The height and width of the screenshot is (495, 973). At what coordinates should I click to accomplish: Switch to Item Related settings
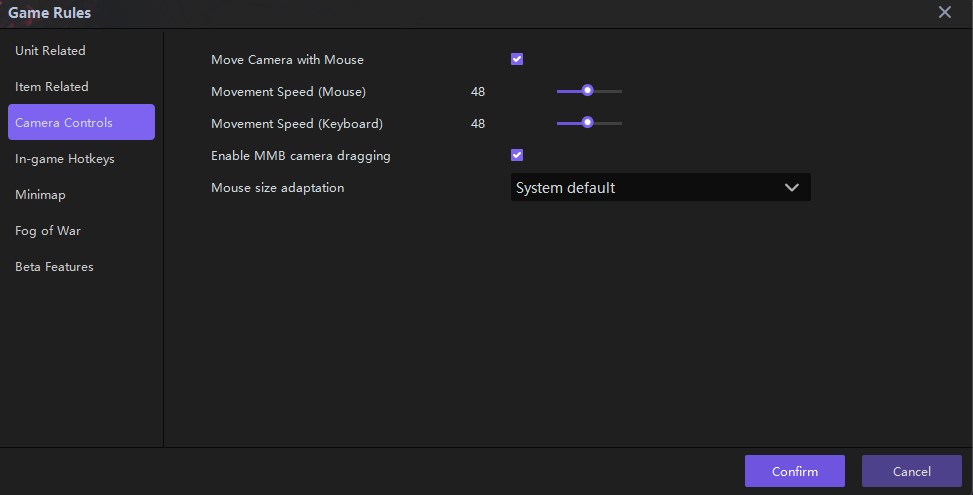coord(52,87)
